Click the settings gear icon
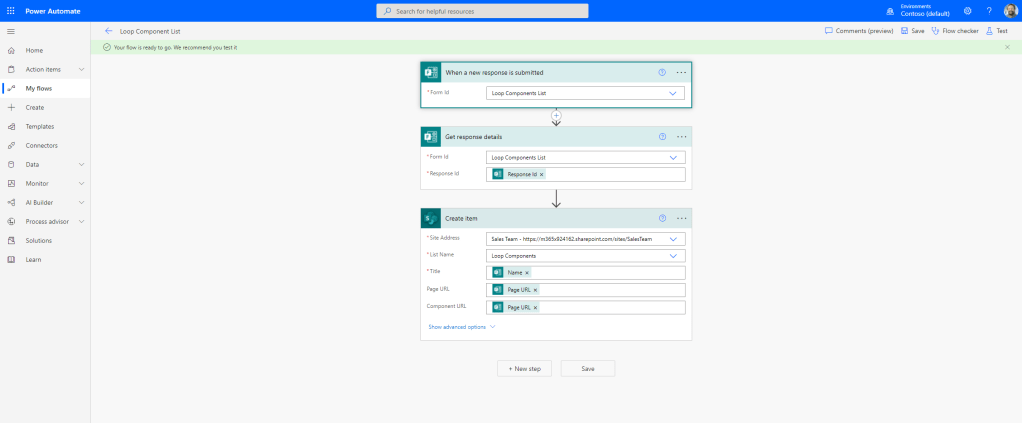Viewport: 1022px width, 423px height. 967,10
